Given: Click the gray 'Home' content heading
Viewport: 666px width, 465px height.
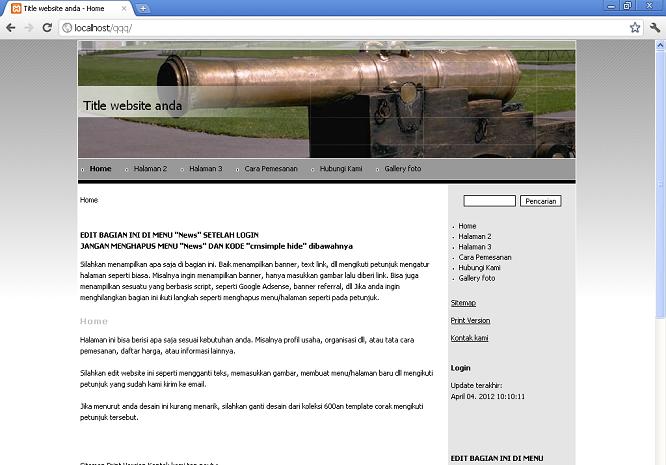Looking at the screenshot, I should (x=94, y=321).
